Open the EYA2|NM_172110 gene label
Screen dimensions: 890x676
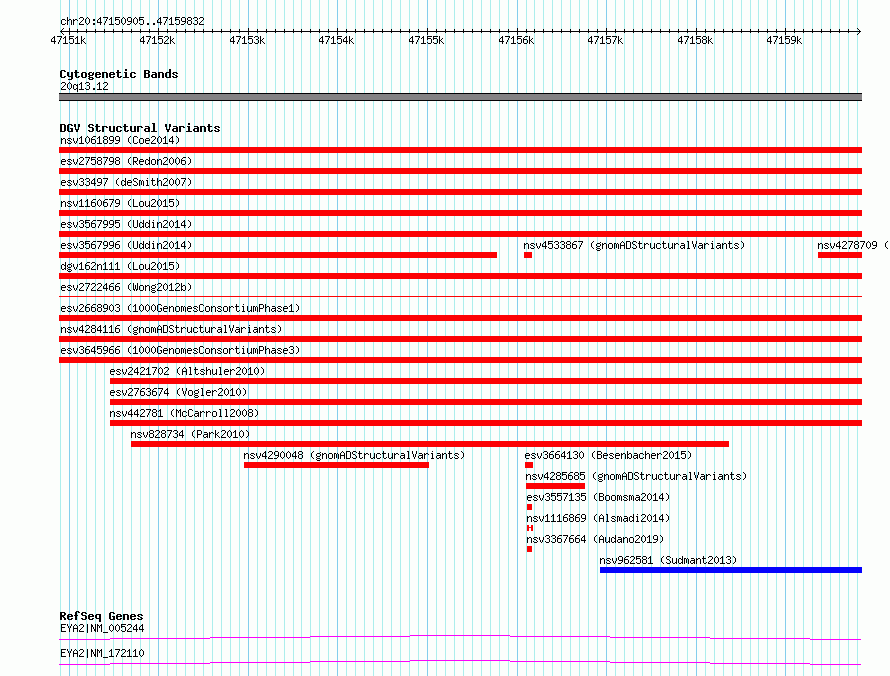tap(102, 653)
